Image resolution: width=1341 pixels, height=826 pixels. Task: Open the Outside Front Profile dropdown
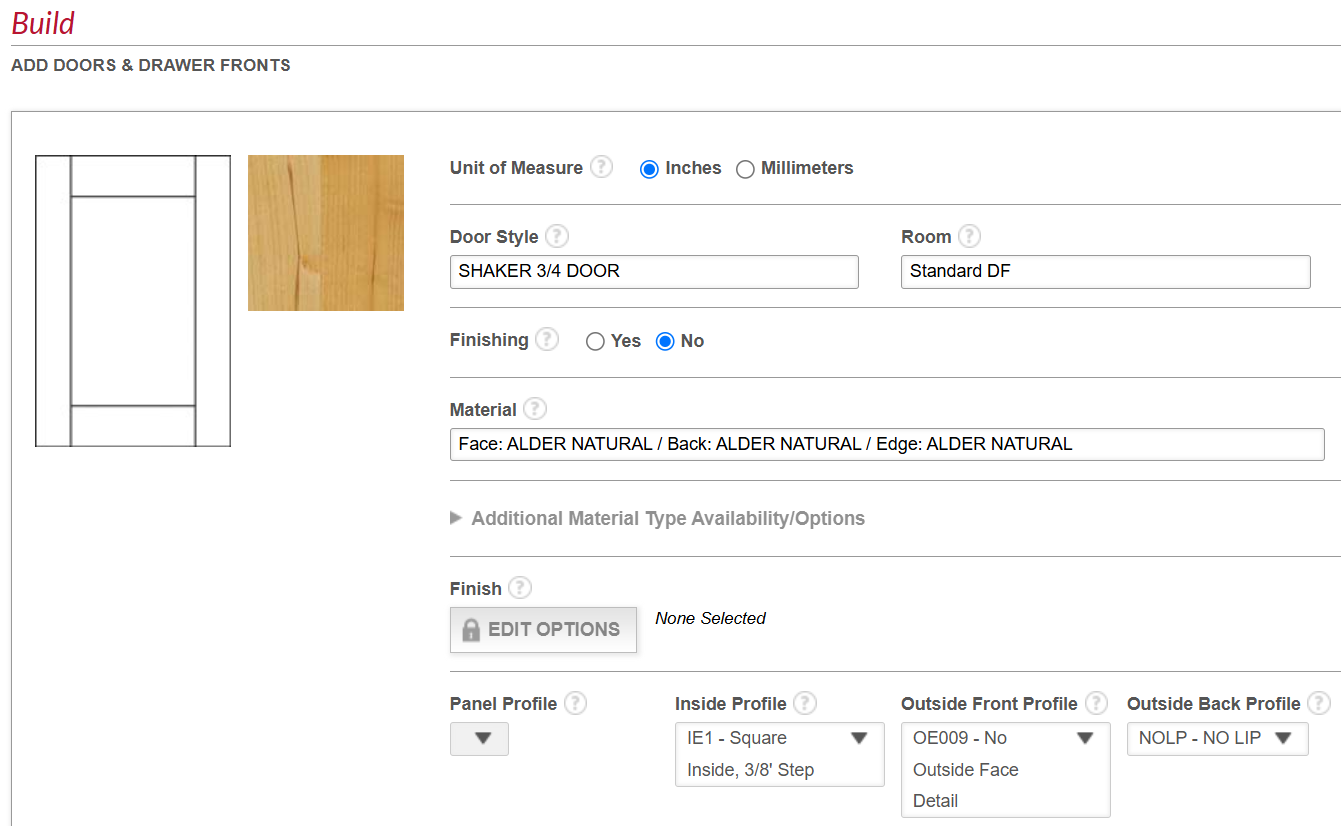[1006, 769]
